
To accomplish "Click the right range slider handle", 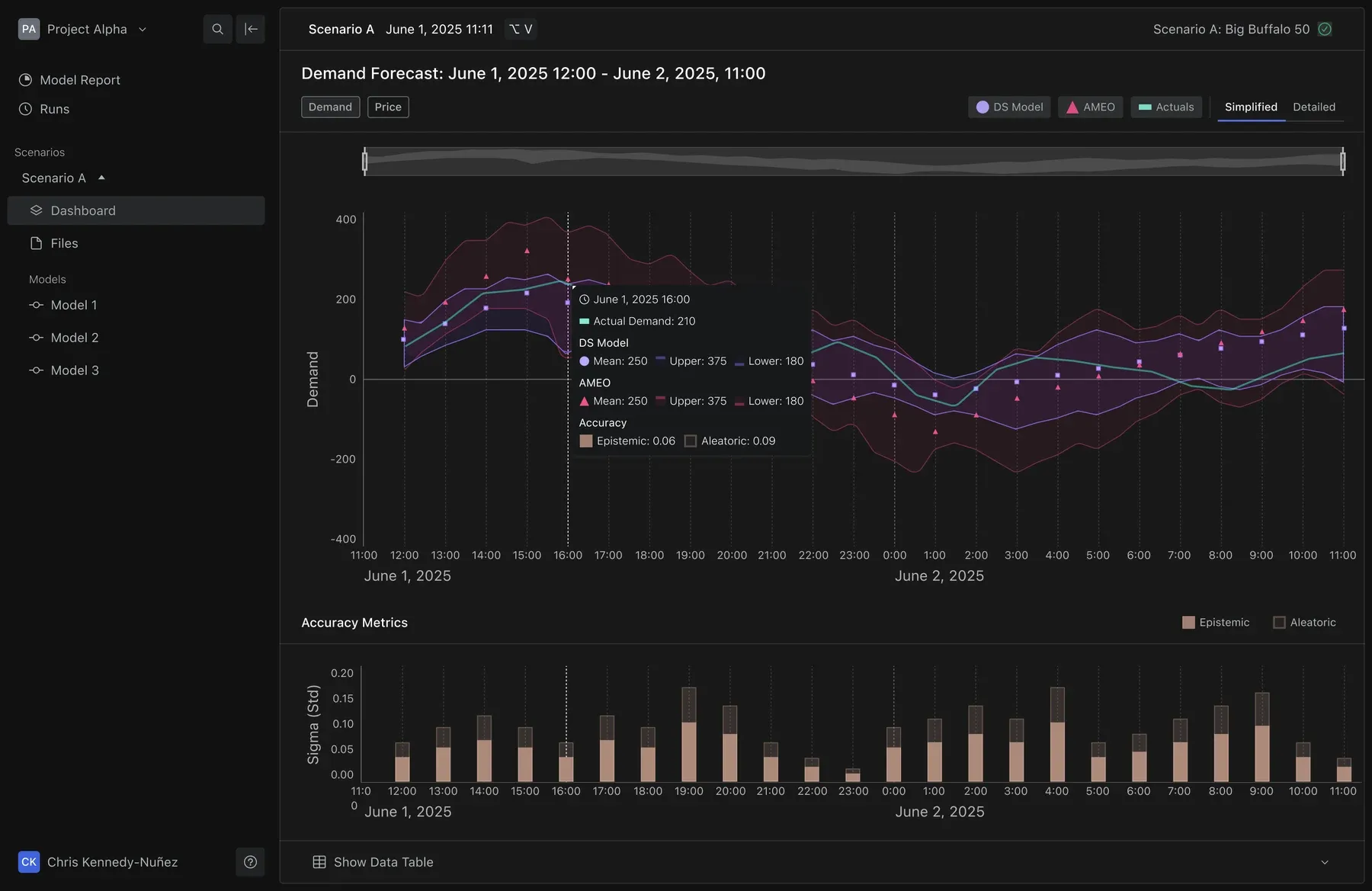I will click(1343, 162).
